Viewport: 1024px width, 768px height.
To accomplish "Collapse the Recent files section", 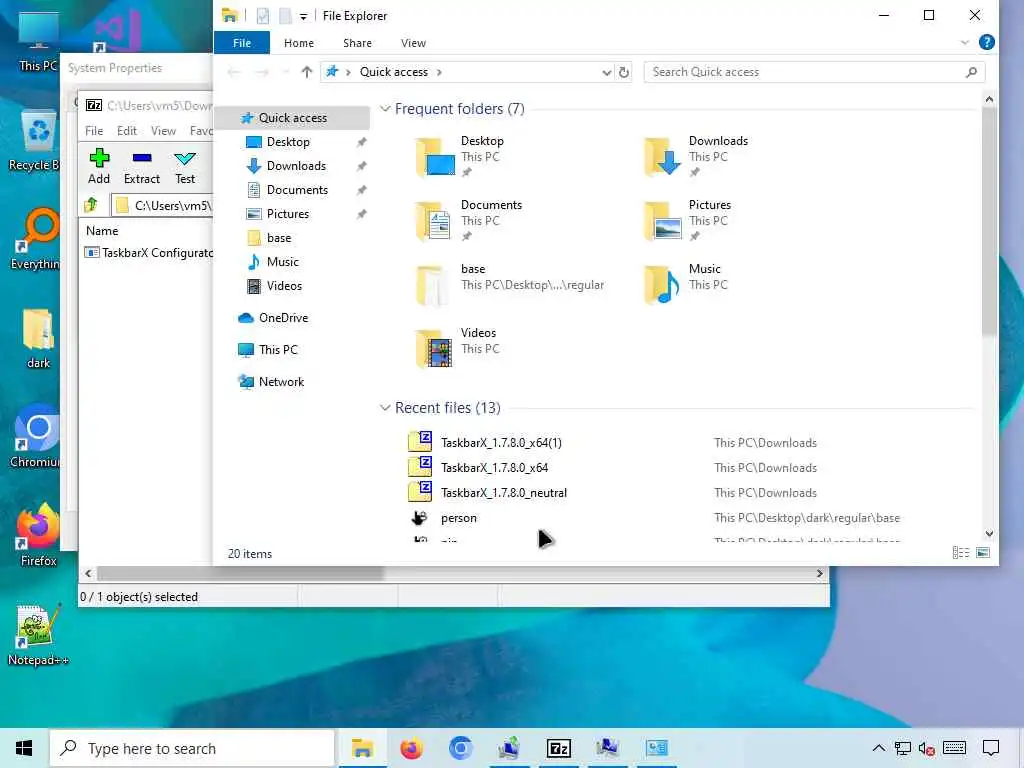I will tap(385, 408).
